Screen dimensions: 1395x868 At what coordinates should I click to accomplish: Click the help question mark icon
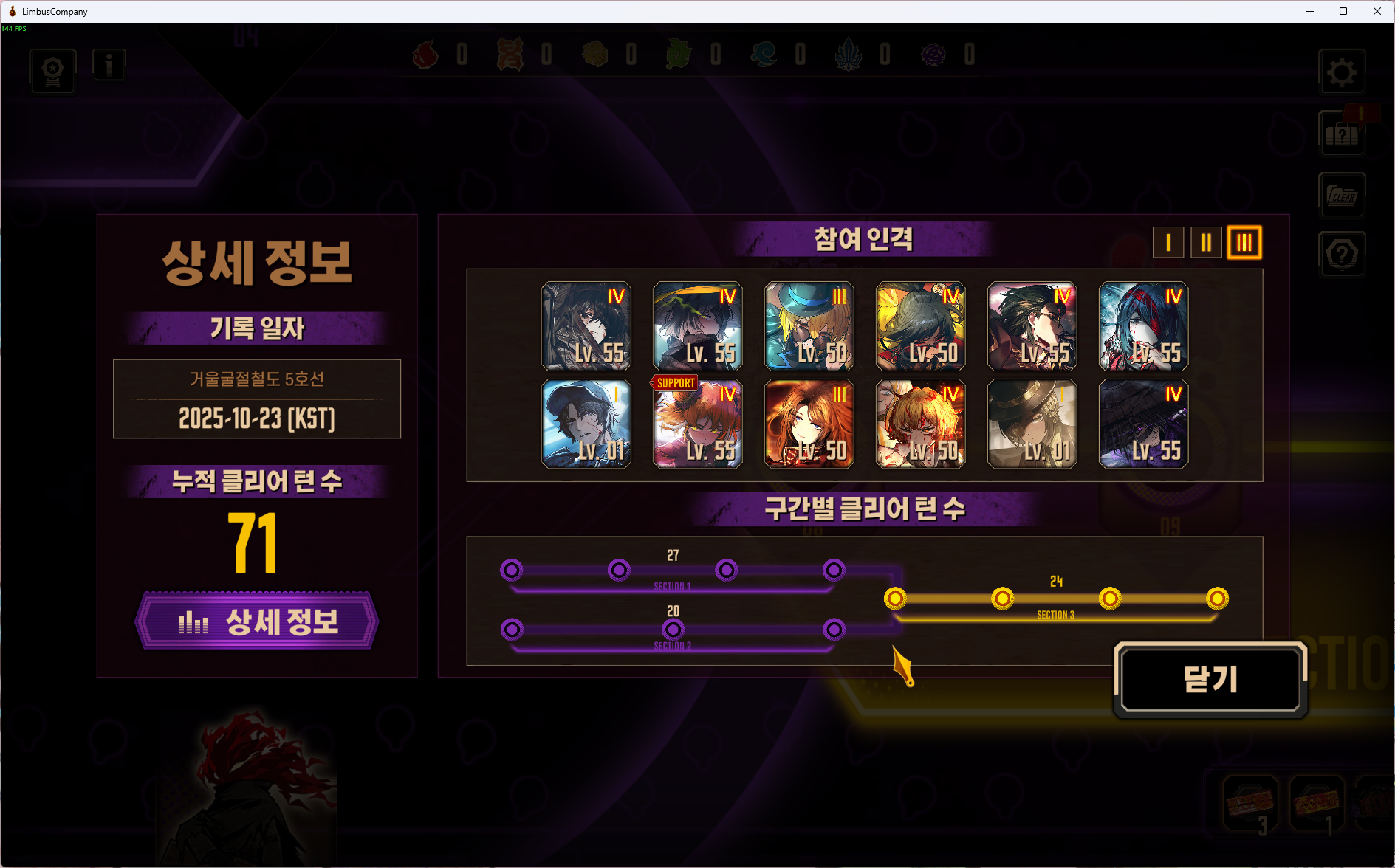click(1341, 254)
